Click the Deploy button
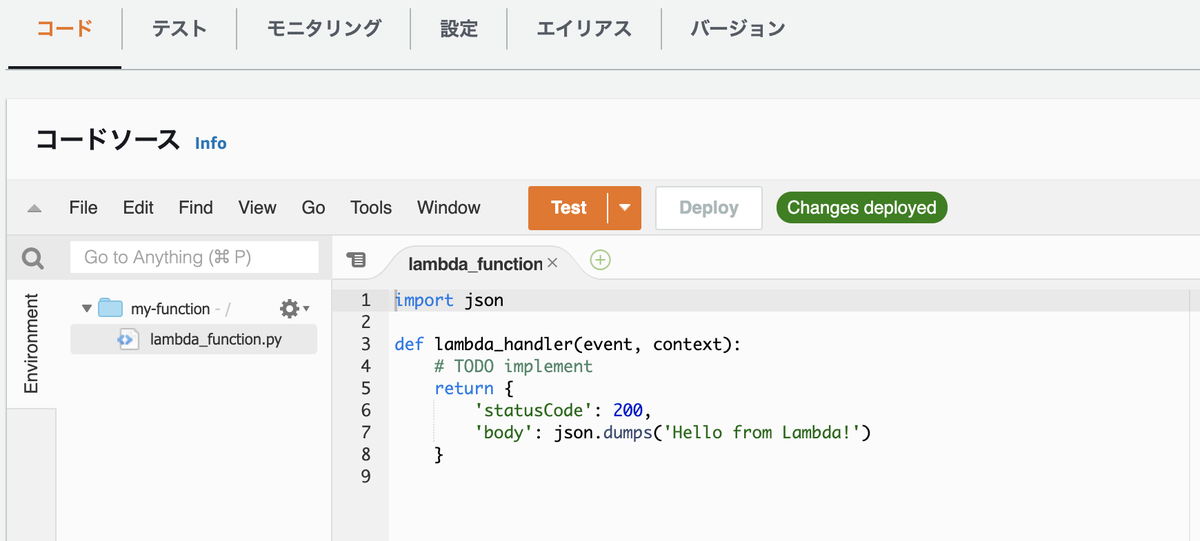Viewport: 1200px width, 541px height. pyautogui.click(x=708, y=208)
